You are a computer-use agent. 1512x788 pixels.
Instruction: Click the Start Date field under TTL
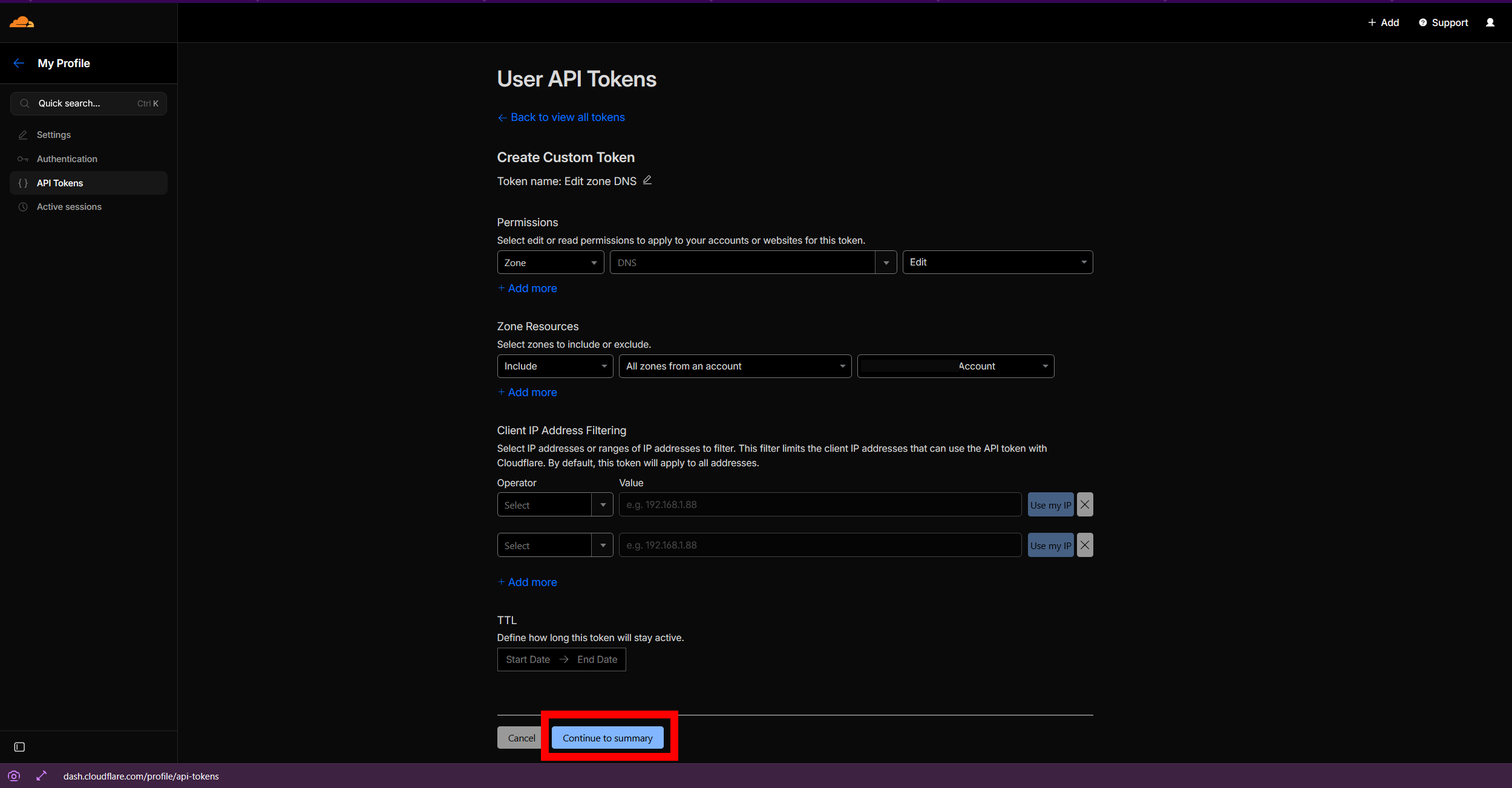(528, 659)
